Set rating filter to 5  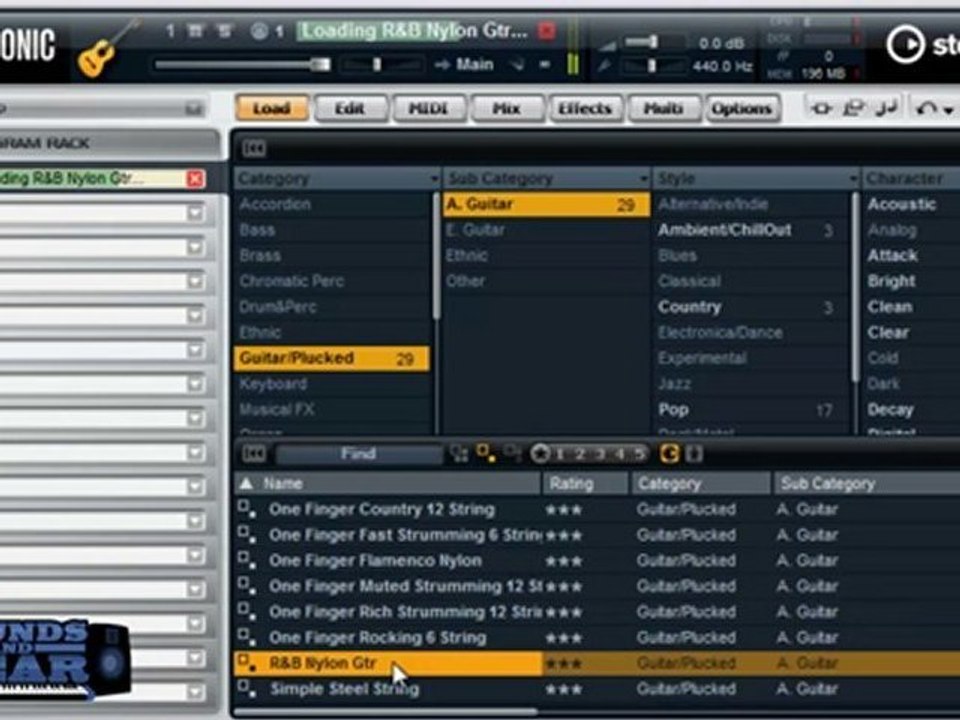[640, 454]
